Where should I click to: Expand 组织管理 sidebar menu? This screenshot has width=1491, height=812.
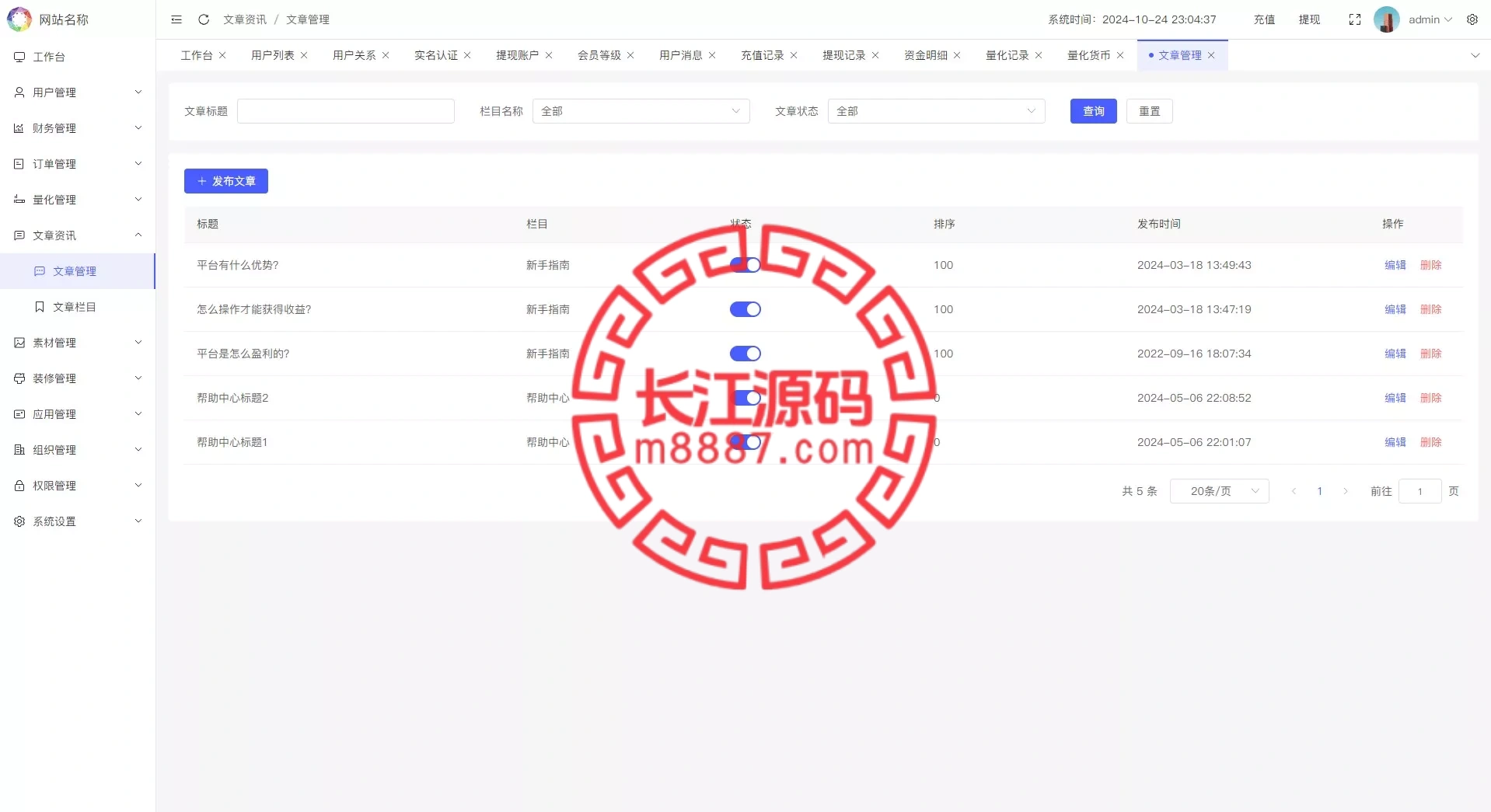tap(78, 450)
